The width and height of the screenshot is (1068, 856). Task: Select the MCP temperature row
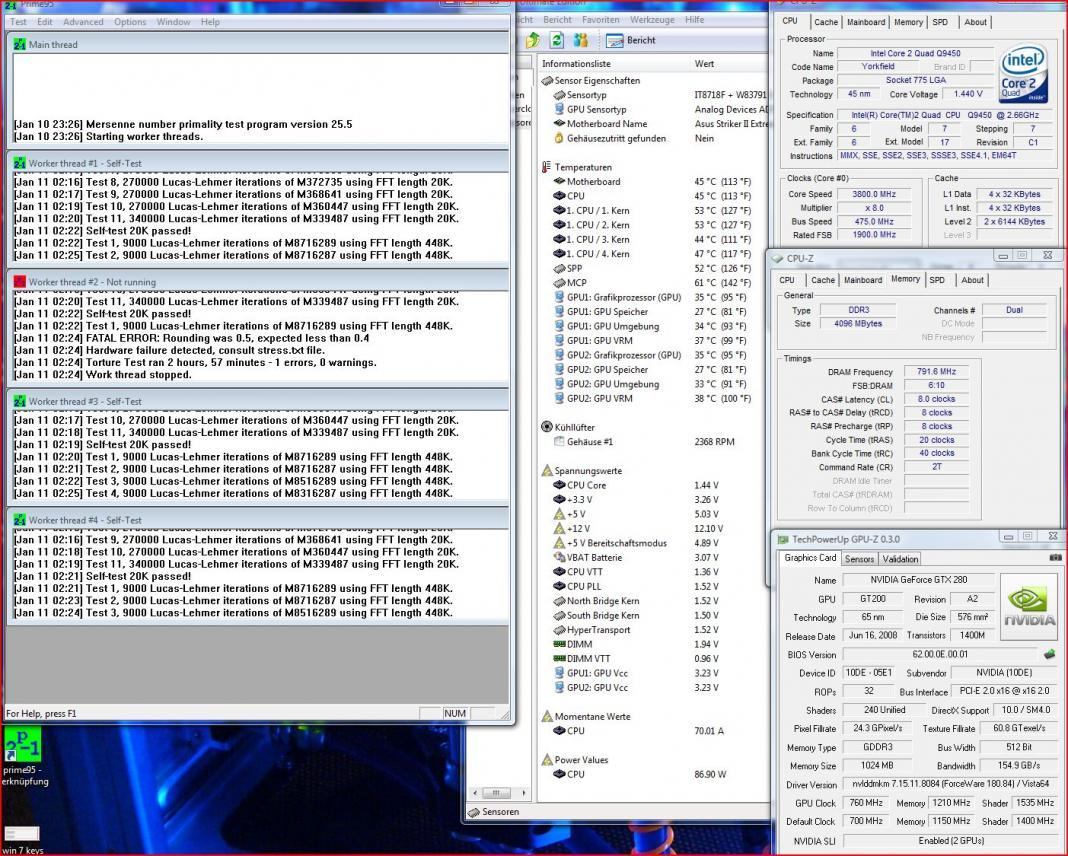(x=652, y=283)
